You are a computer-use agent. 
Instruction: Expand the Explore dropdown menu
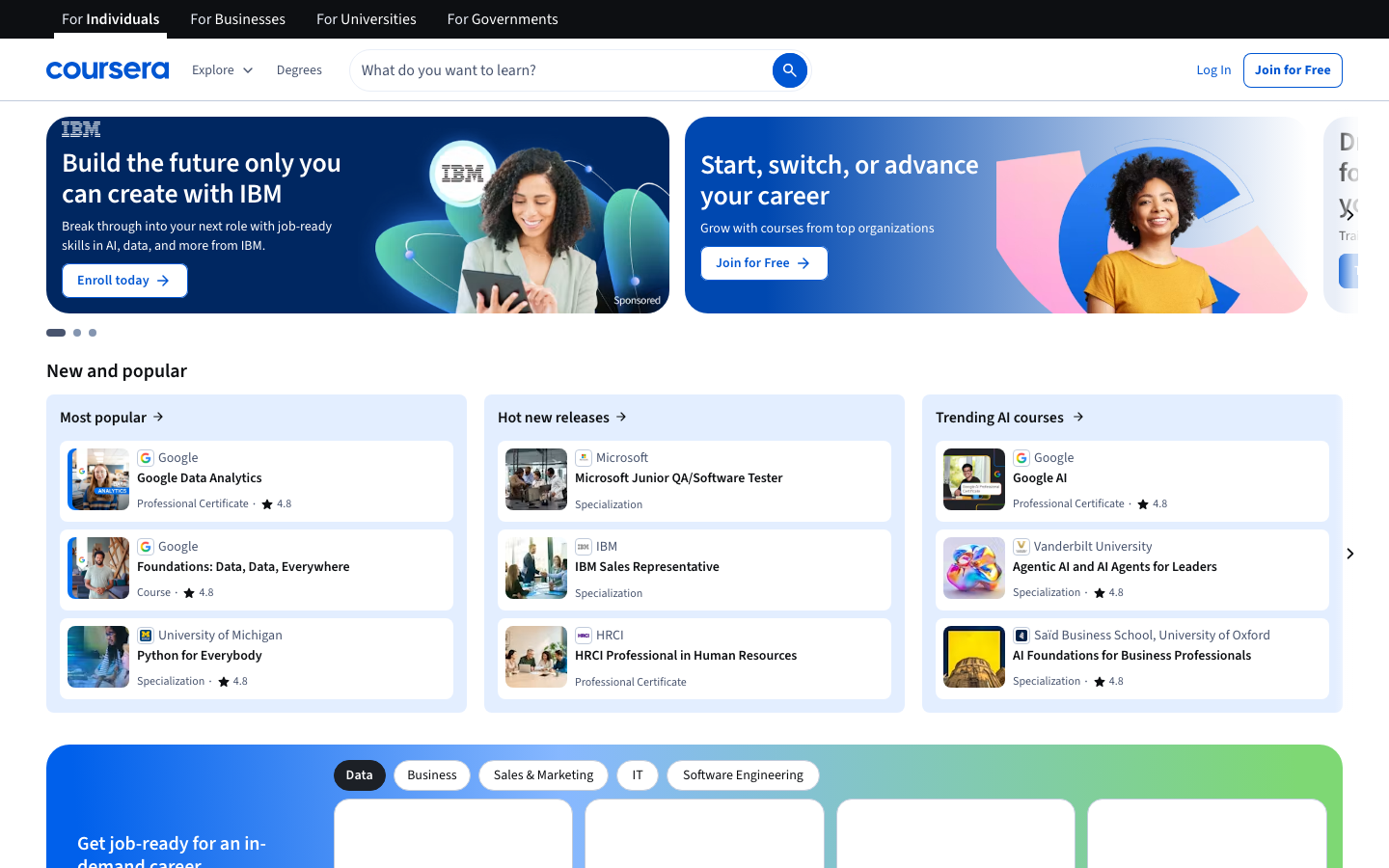pyautogui.click(x=222, y=70)
